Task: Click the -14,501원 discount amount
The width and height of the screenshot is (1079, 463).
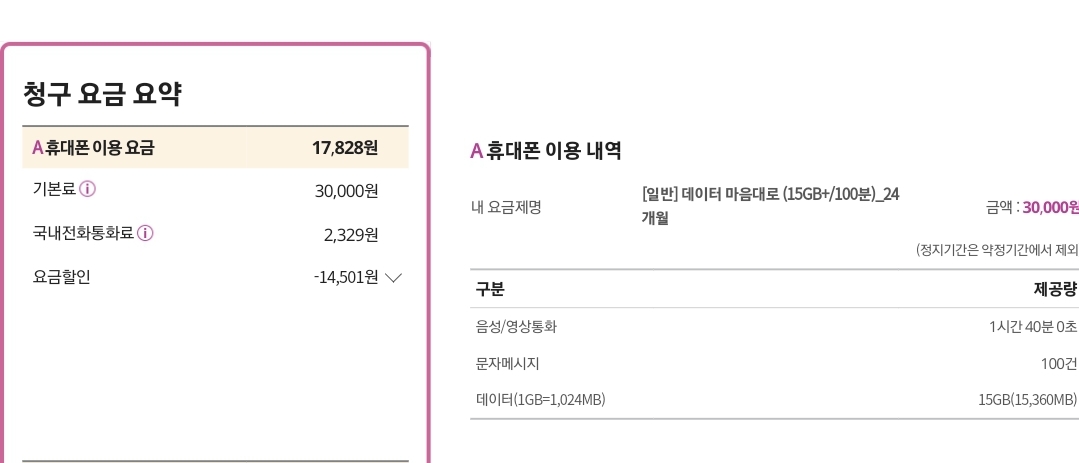Action: tap(346, 277)
